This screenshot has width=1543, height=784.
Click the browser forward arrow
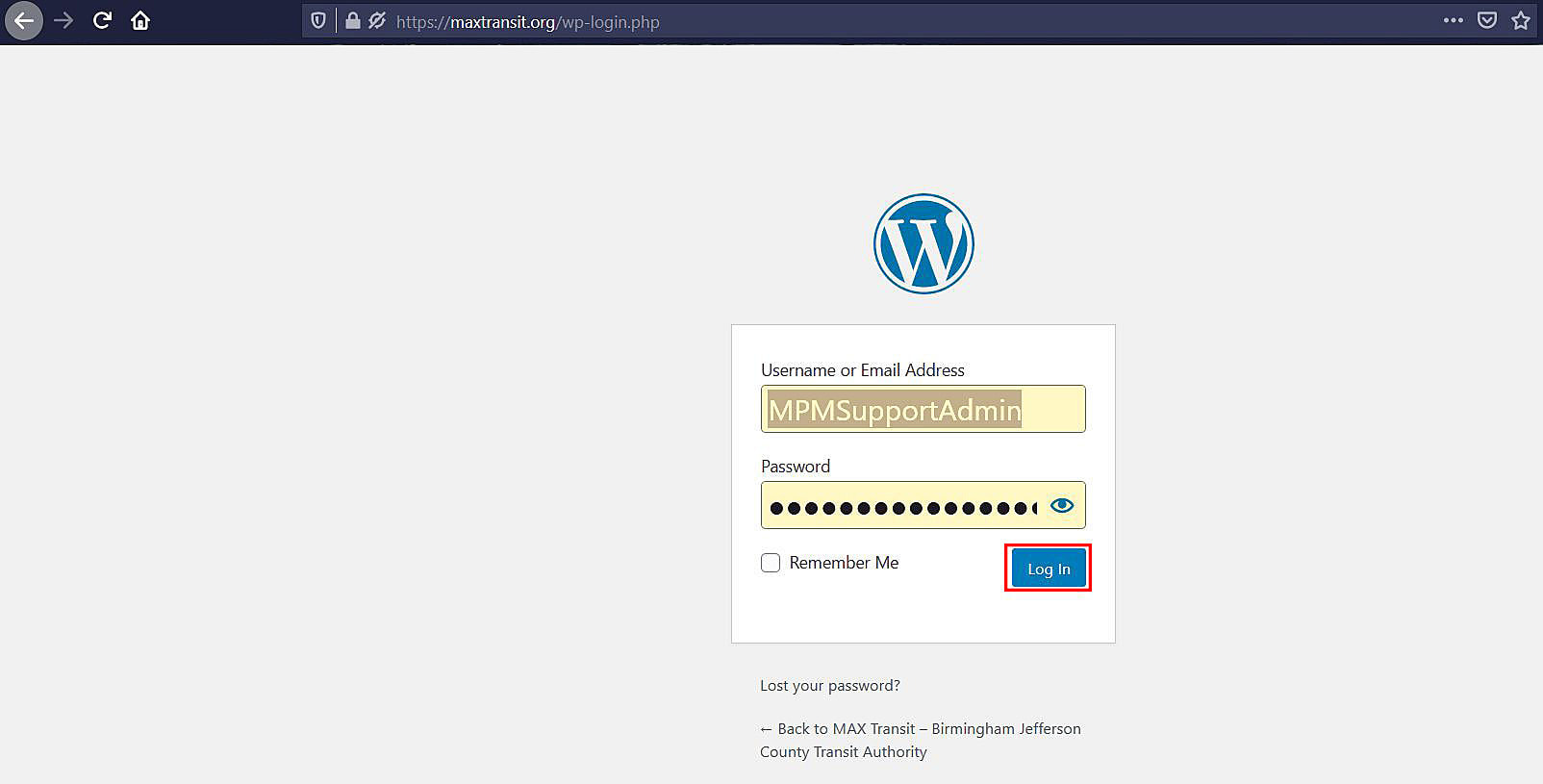63,20
